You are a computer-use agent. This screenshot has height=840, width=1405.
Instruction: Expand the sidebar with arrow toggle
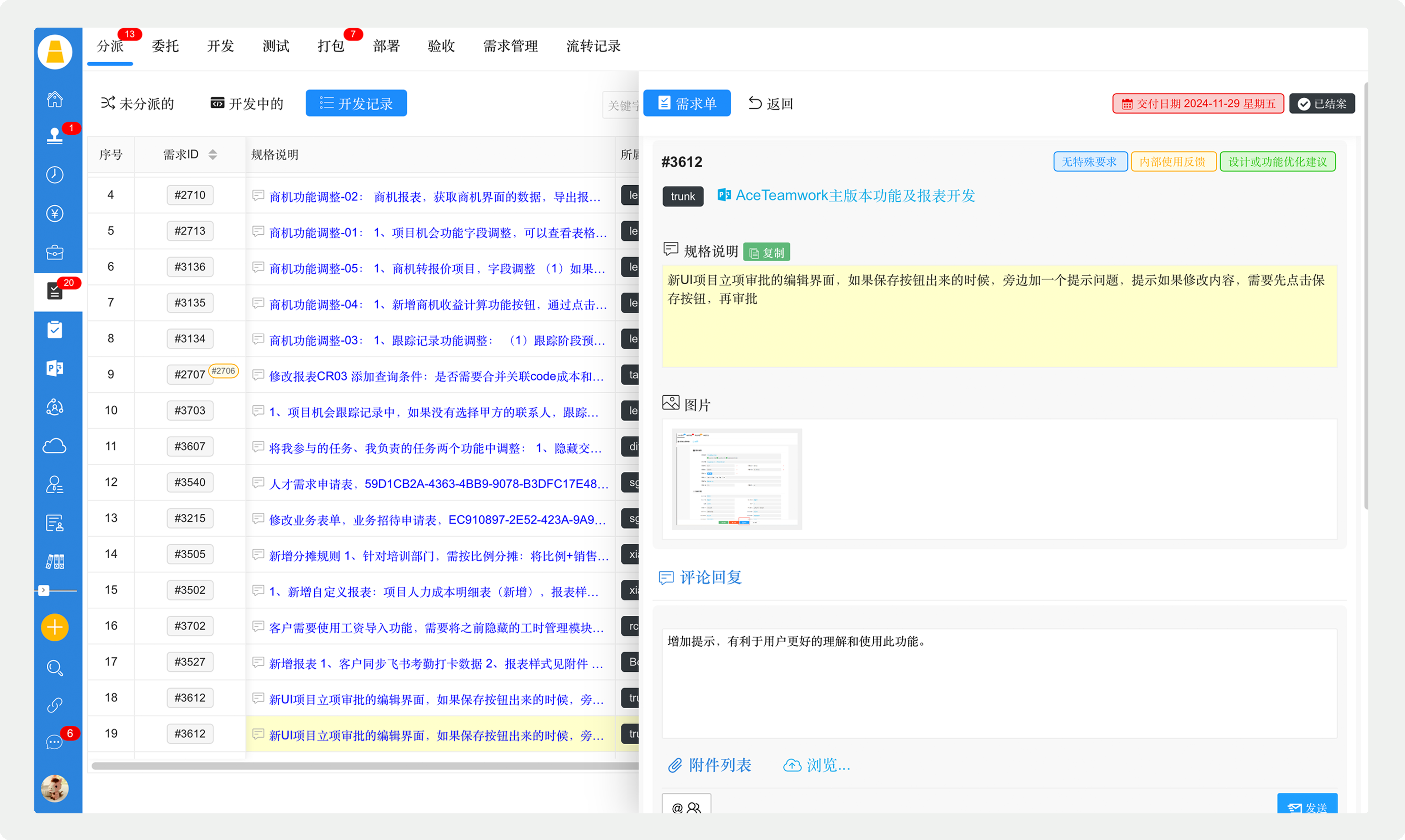click(44, 590)
